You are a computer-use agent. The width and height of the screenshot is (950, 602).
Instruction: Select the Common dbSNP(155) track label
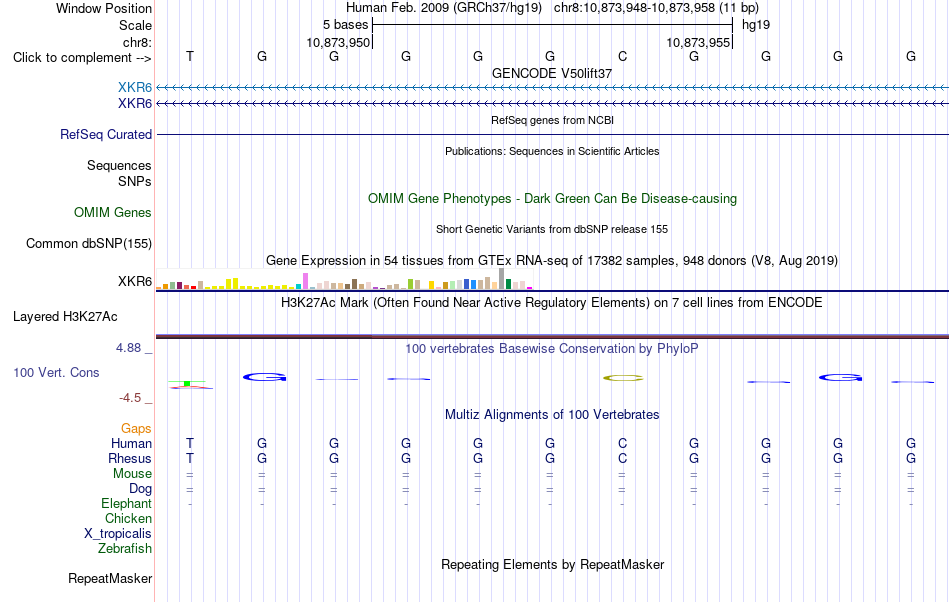(x=89, y=243)
